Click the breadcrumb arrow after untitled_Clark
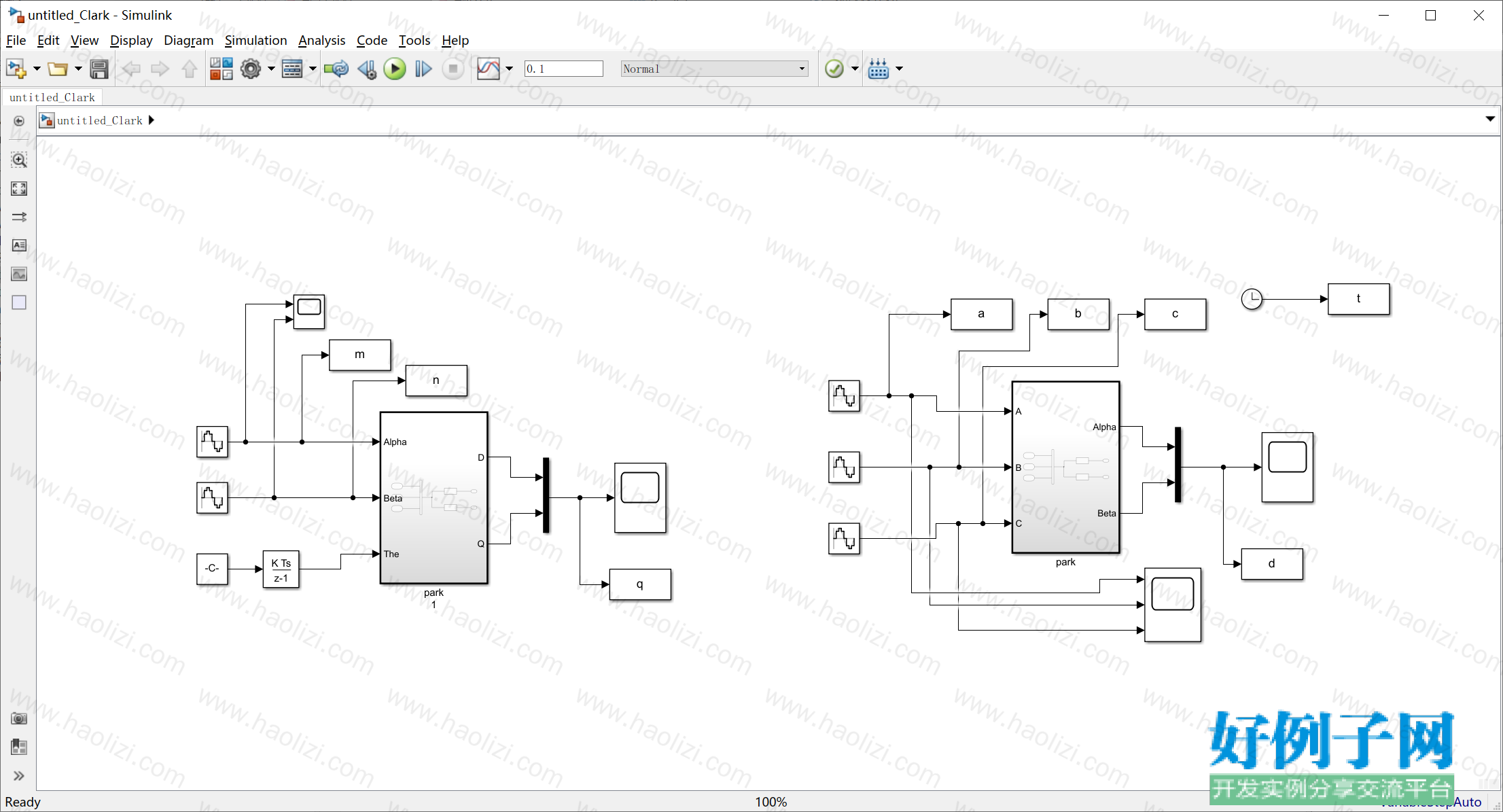 (x=152, y=120)
